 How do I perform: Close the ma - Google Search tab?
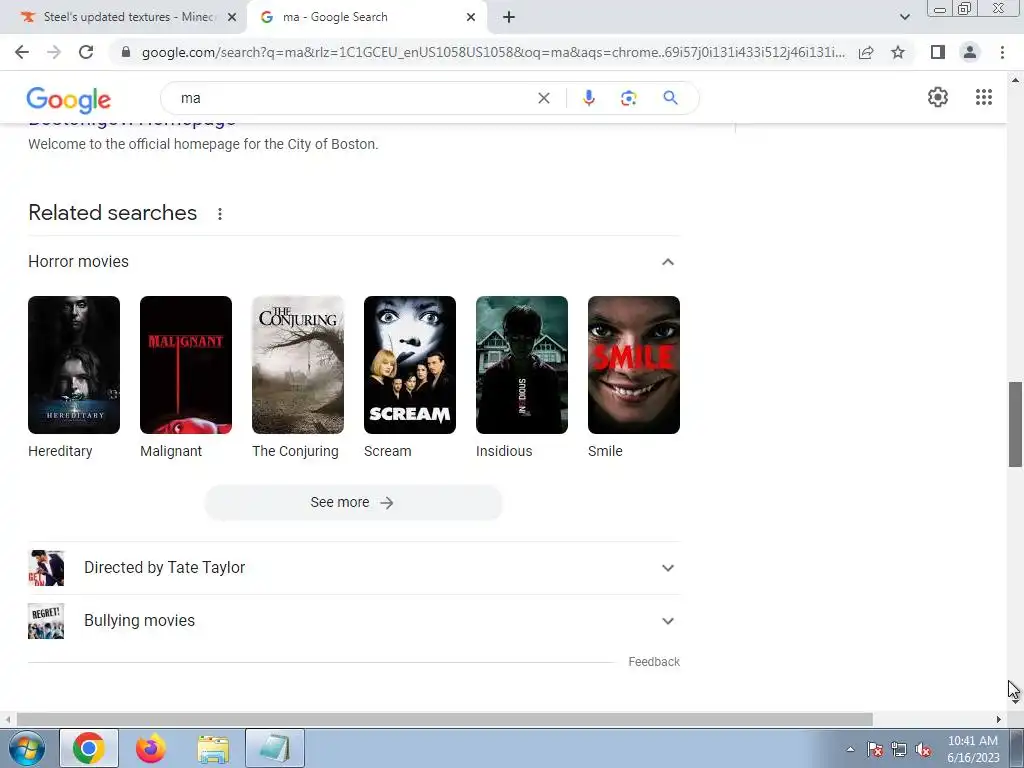click(471, 17)
